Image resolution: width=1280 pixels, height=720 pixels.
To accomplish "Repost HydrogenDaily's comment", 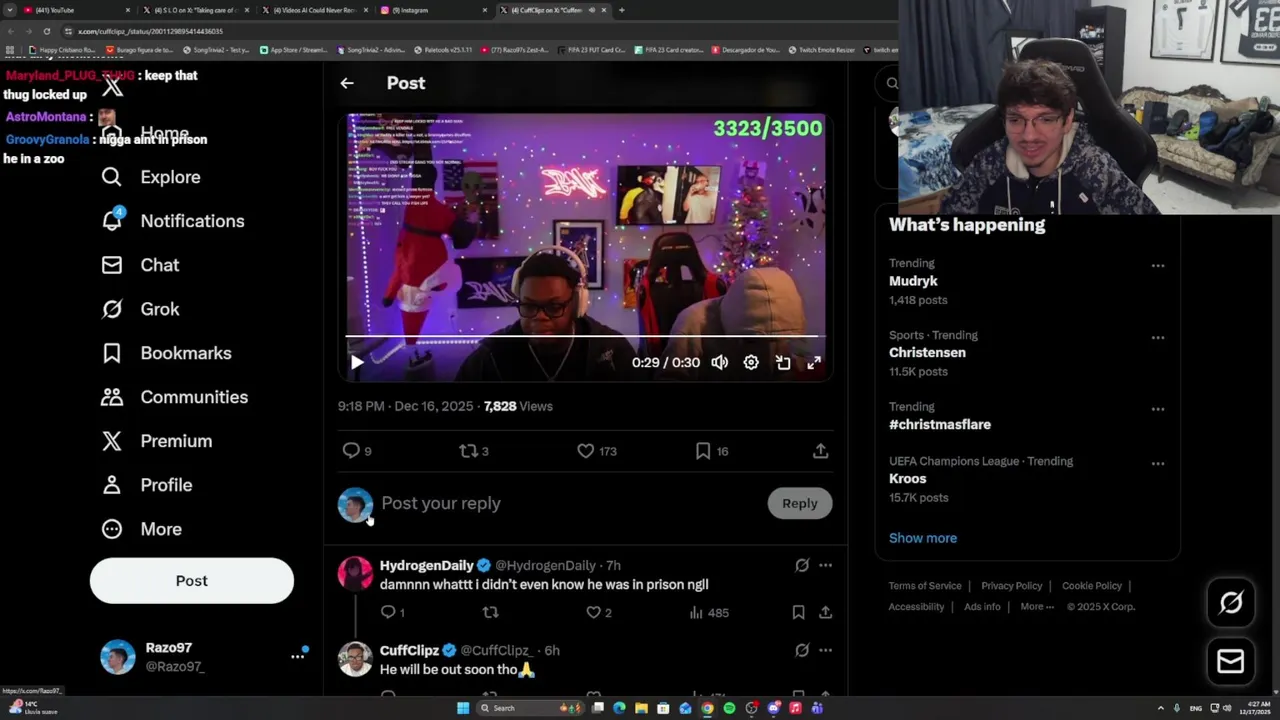I will tap(490, 612).
